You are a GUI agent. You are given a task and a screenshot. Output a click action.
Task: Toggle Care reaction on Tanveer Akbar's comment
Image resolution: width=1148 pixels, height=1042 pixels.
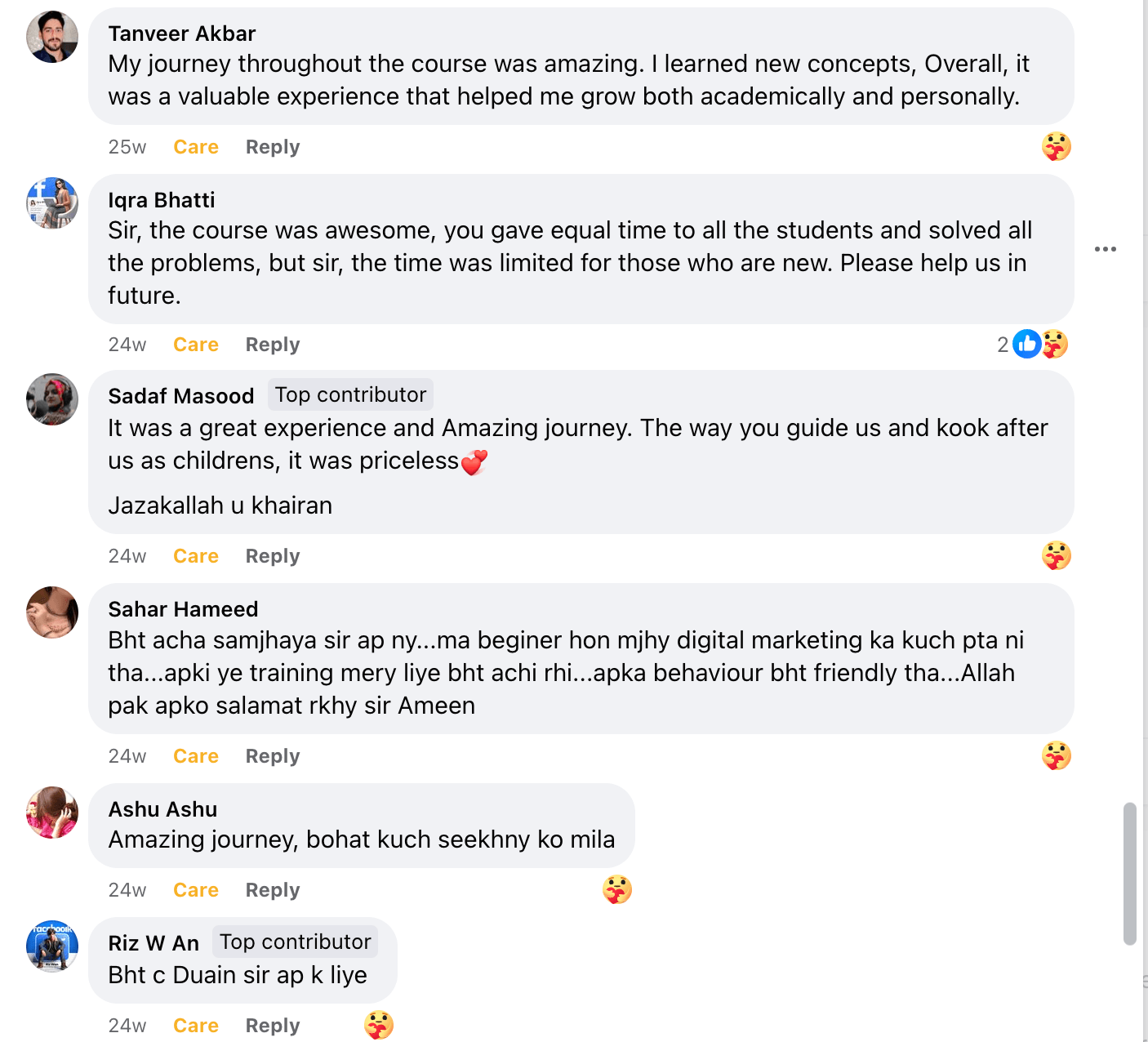tap(196, 147)
